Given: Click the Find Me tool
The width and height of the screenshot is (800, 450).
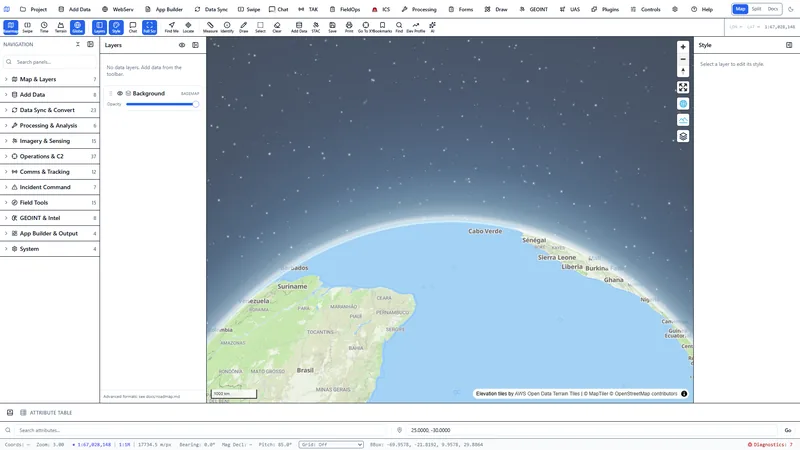Looking at the screenshot, I should tap(171, 27).
